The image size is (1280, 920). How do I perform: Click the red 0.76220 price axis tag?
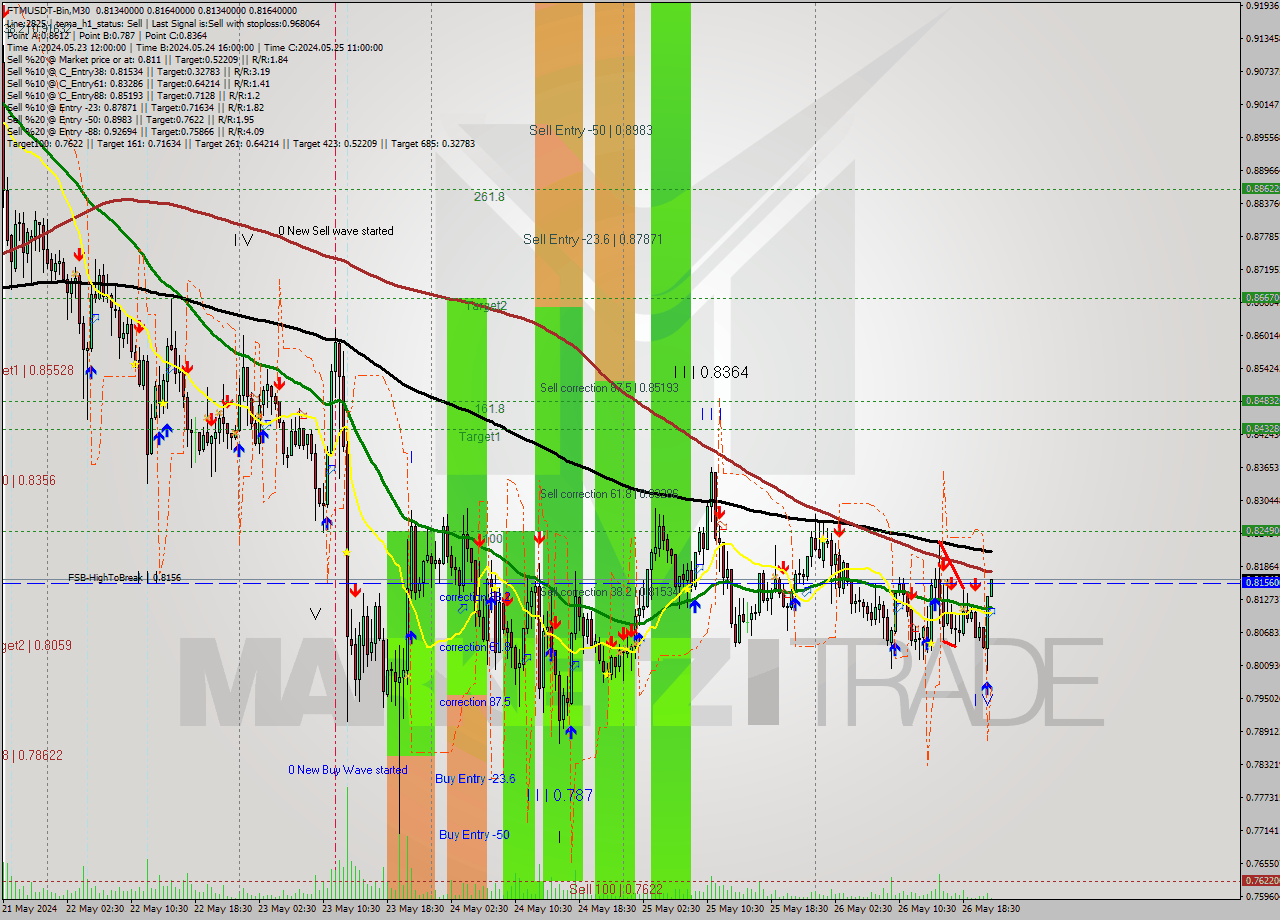pos(1260,880)
